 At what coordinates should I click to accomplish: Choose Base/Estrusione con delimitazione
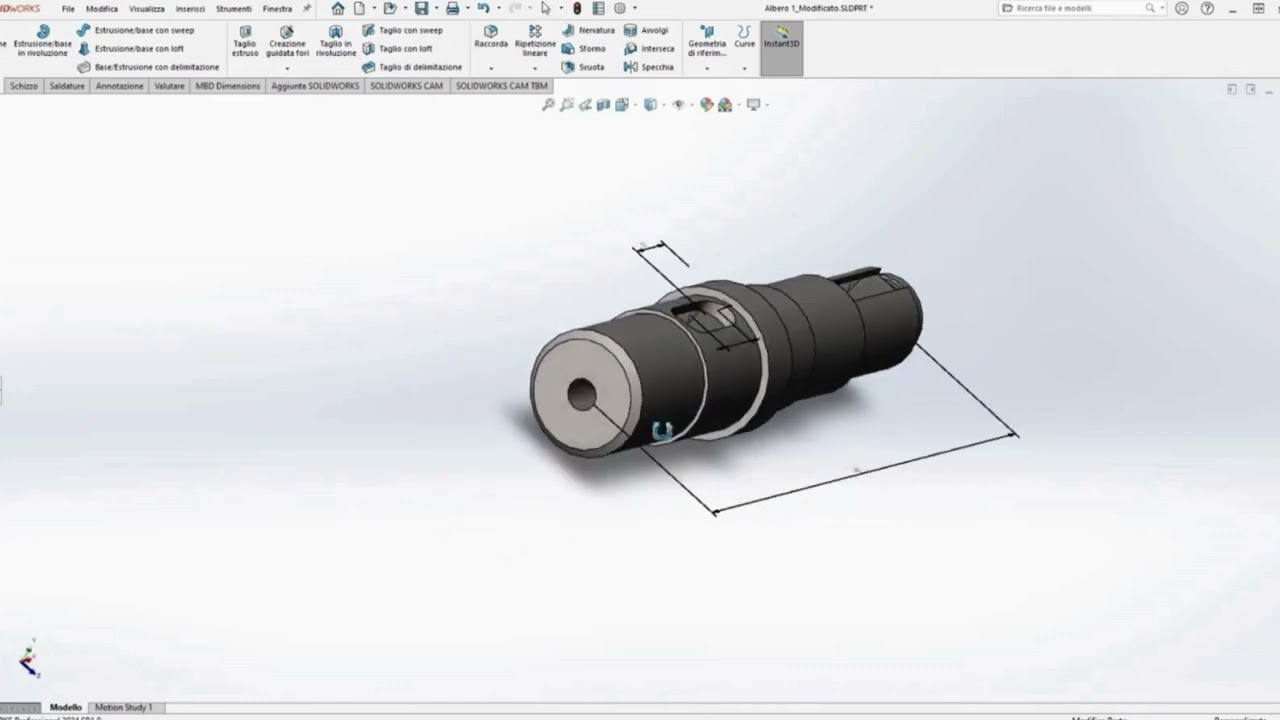pos(148,67)
